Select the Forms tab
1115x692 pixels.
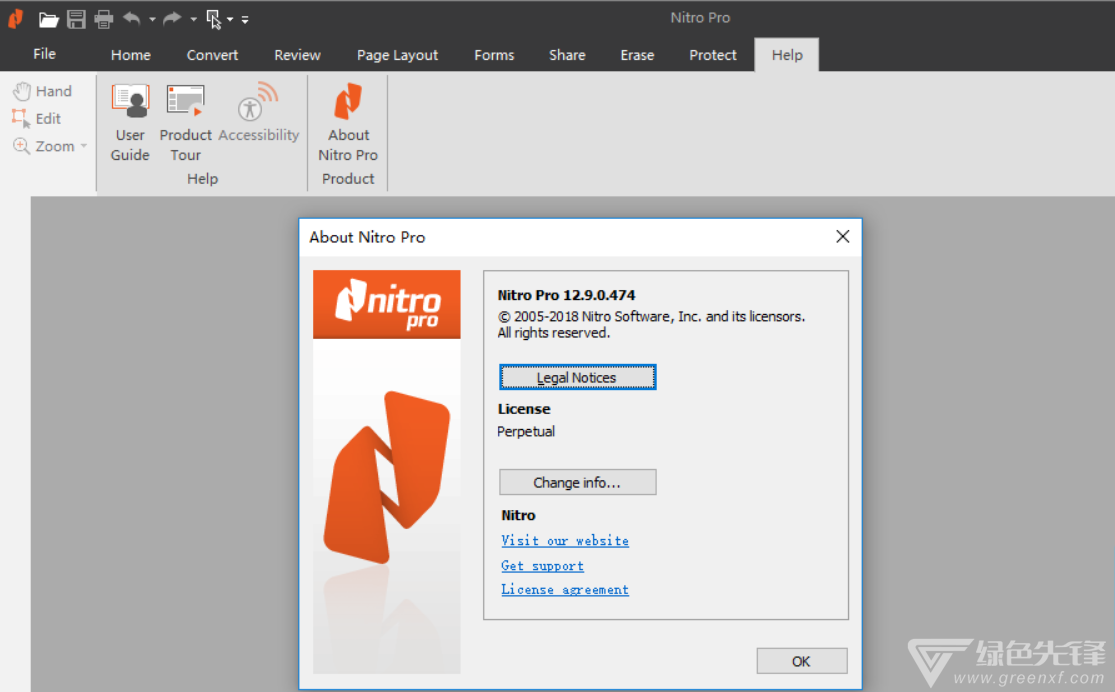pyautogui.click(x=494, y=55)
